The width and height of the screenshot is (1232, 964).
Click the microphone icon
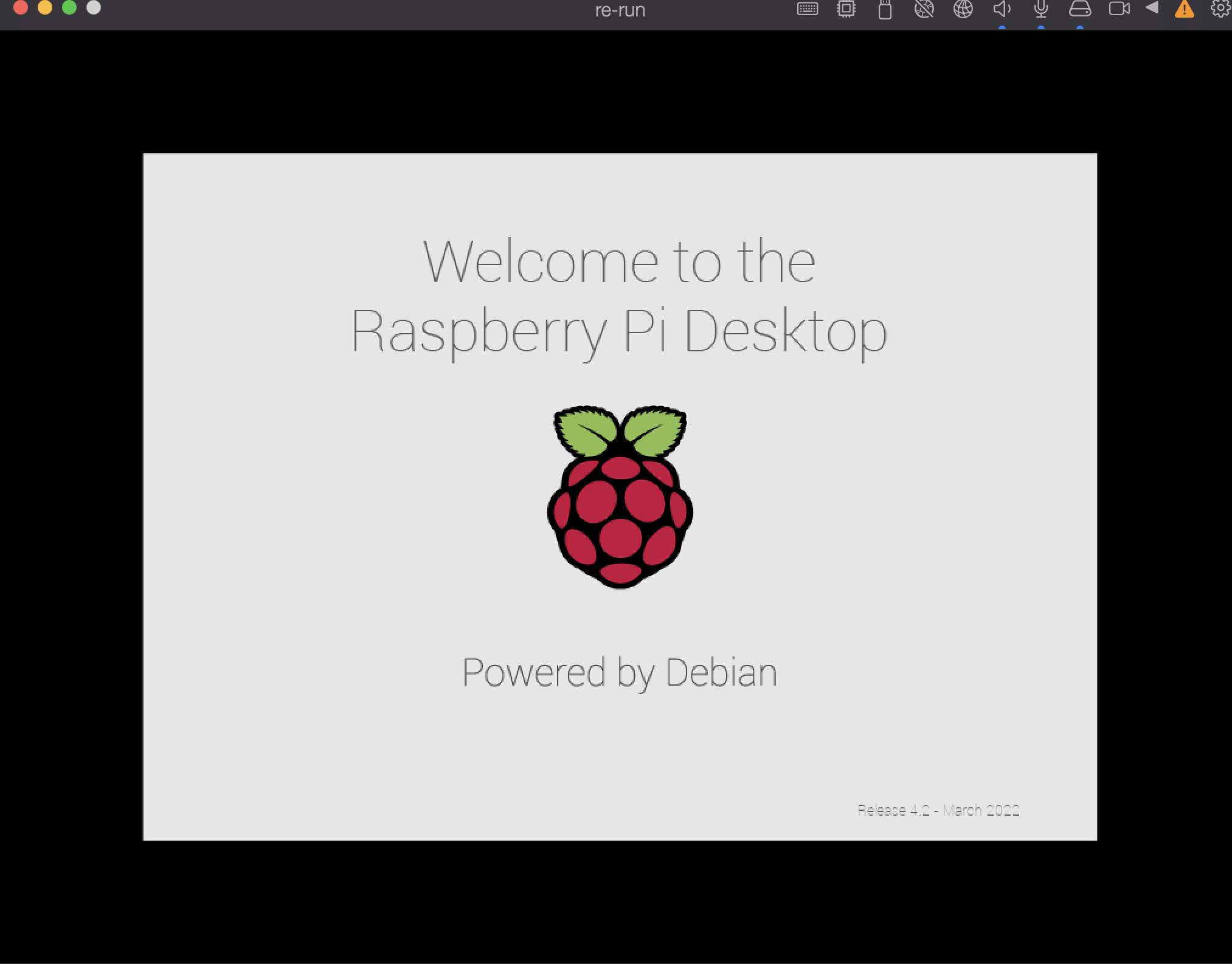1040,9
